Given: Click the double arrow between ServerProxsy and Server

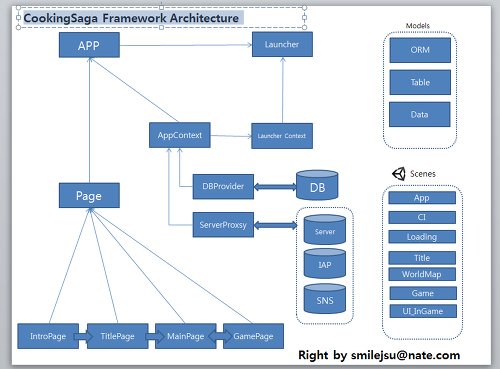Looking at the screenshot, I should (x=275, y=225).
